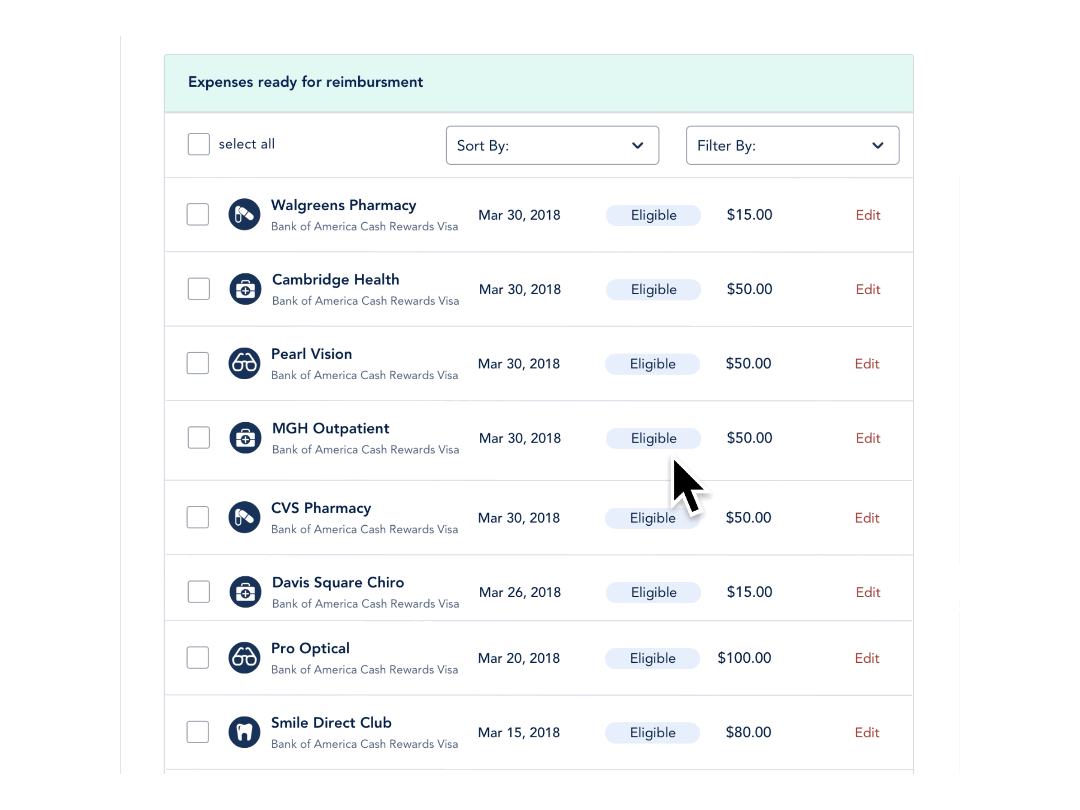This screenshot has width=1080, height=810.
Task: Click Edit on the CVS Pharmacy row
Action: pos(867,518)
